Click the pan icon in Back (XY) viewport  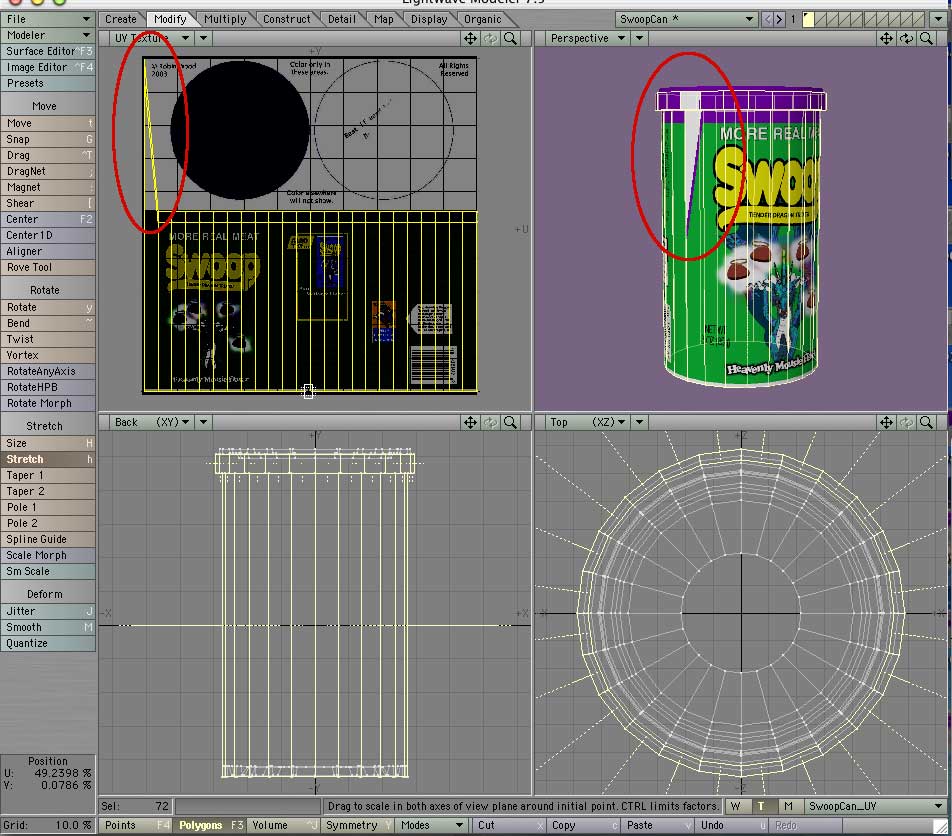click(470, 422)
